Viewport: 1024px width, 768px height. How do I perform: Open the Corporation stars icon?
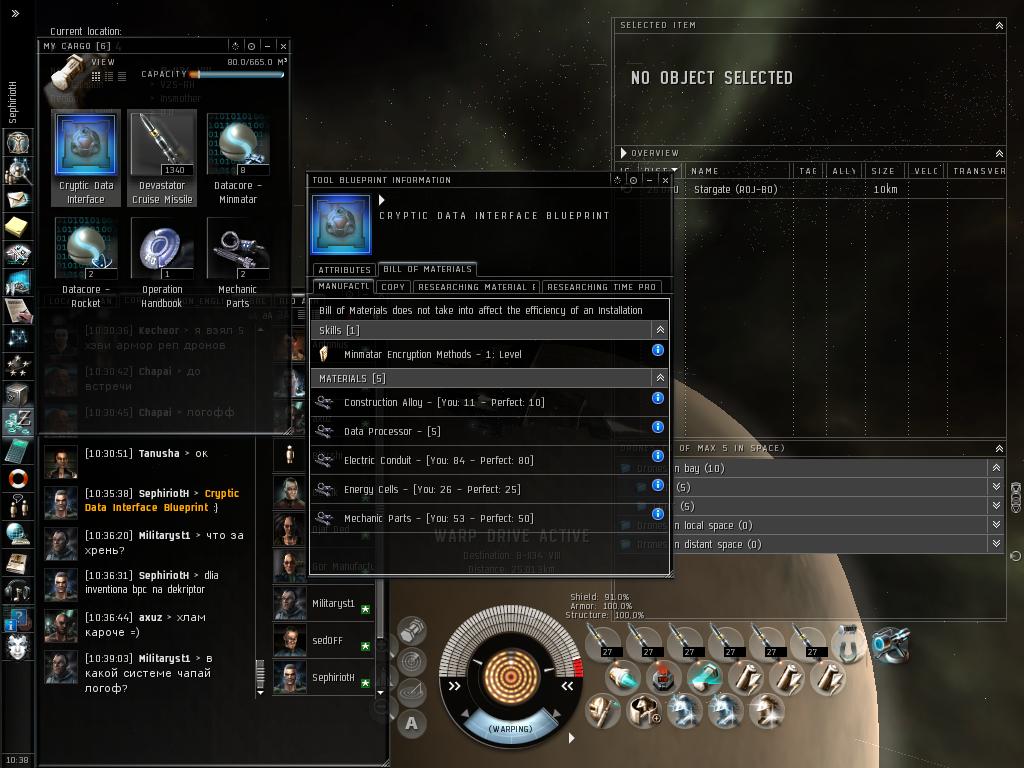coord(18,366)
